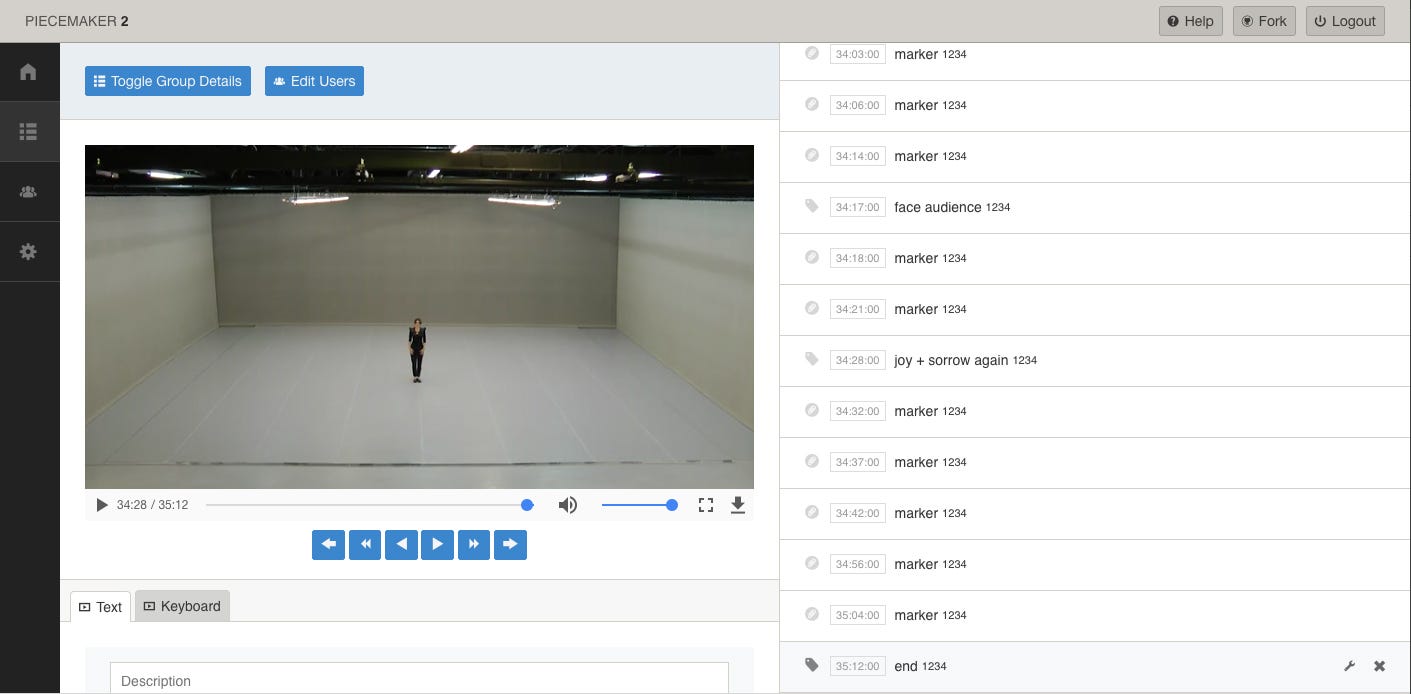Jump to previous marker with the left arrow button

tap(328, 544)
